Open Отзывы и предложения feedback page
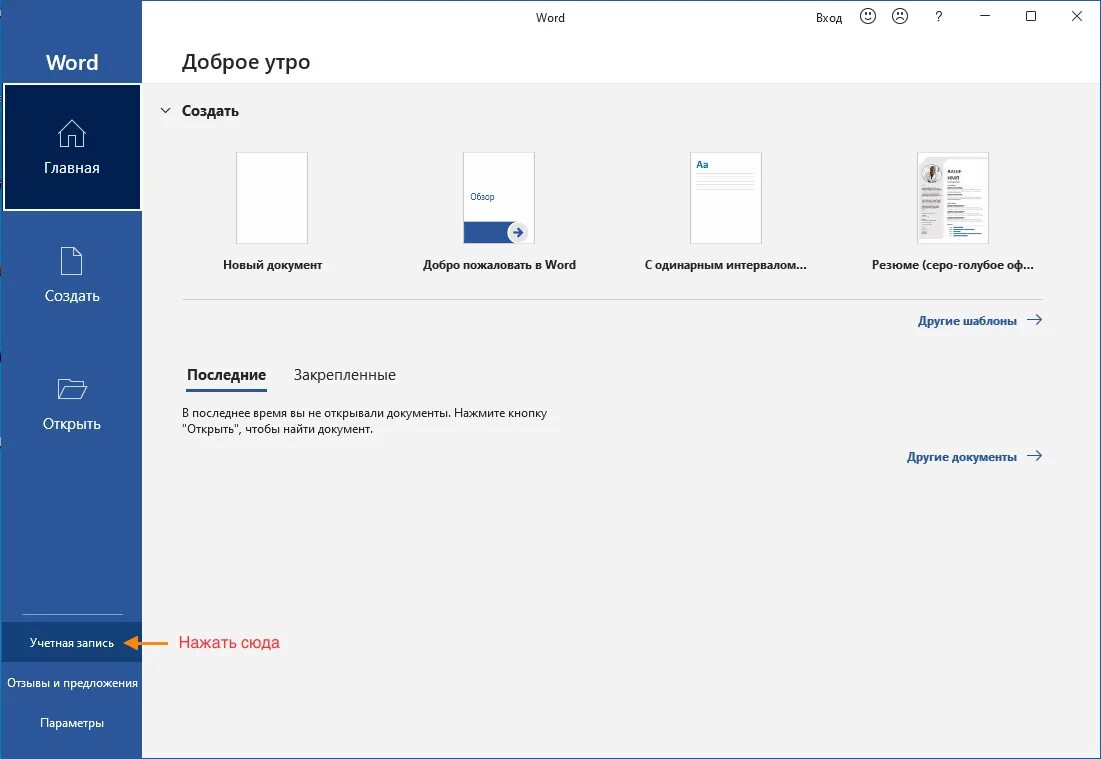The image size is (1101, 759). coord(72,682)
